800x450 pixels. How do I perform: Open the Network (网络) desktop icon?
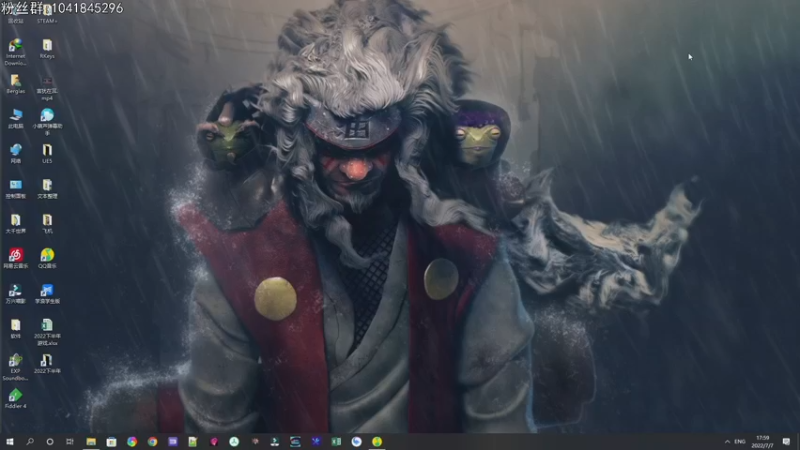point(15,154)
